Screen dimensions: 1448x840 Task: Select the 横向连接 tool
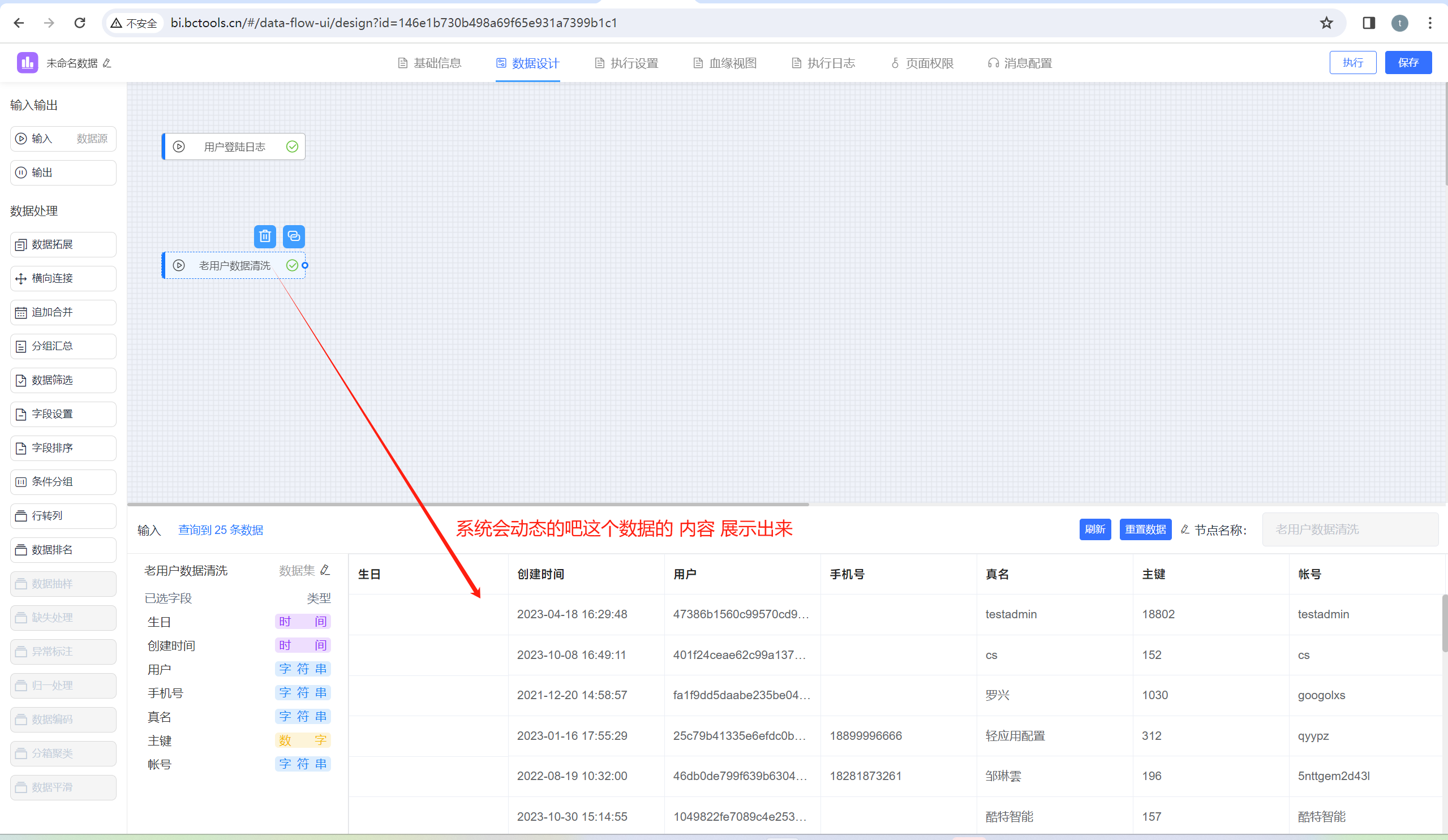pyautogui.click(x=63, y=278)
